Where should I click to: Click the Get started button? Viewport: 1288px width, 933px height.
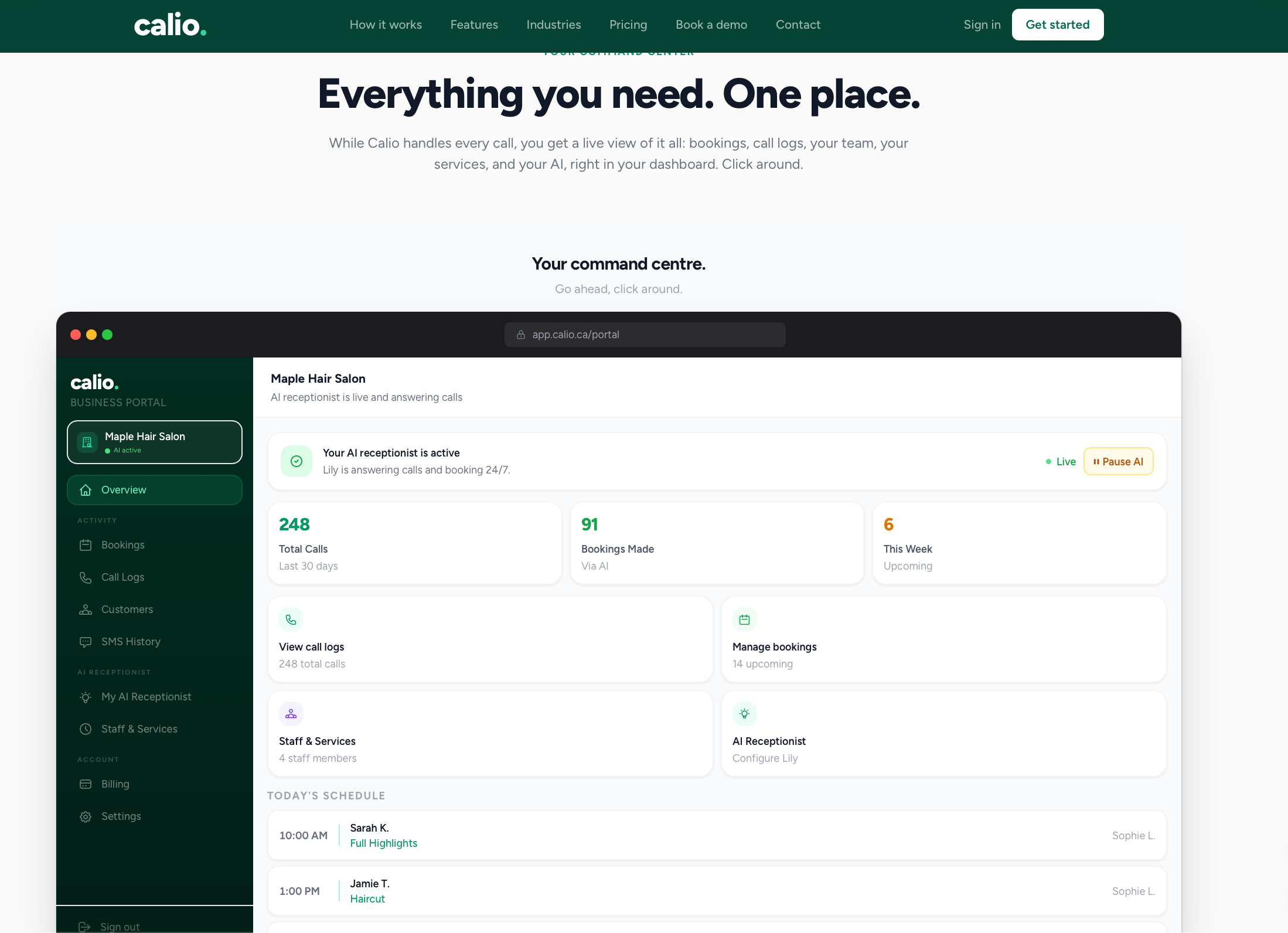pyautogui.click(x=1058, y=25)
